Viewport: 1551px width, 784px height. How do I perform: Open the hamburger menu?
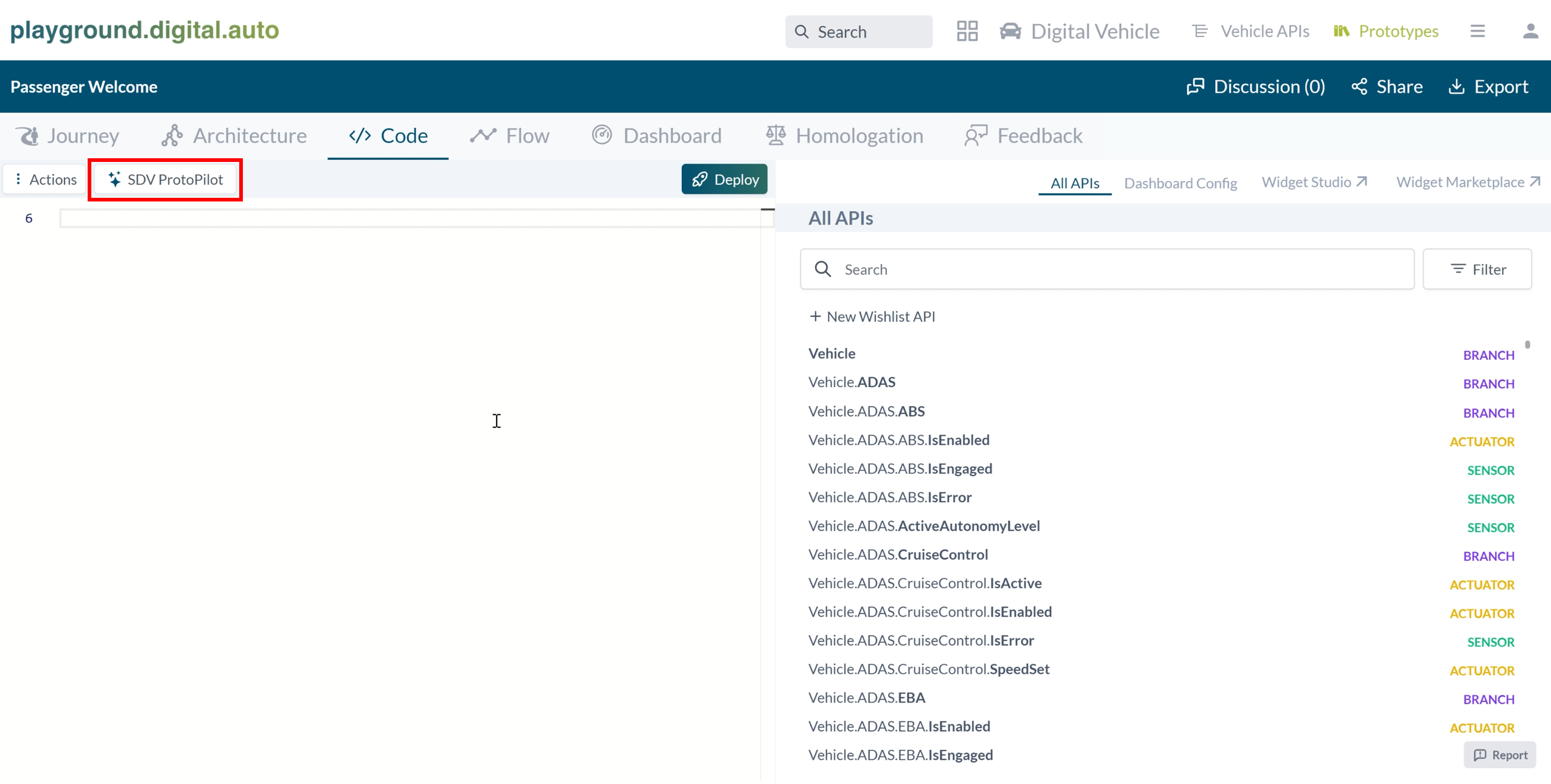(x=1478, y=30)
